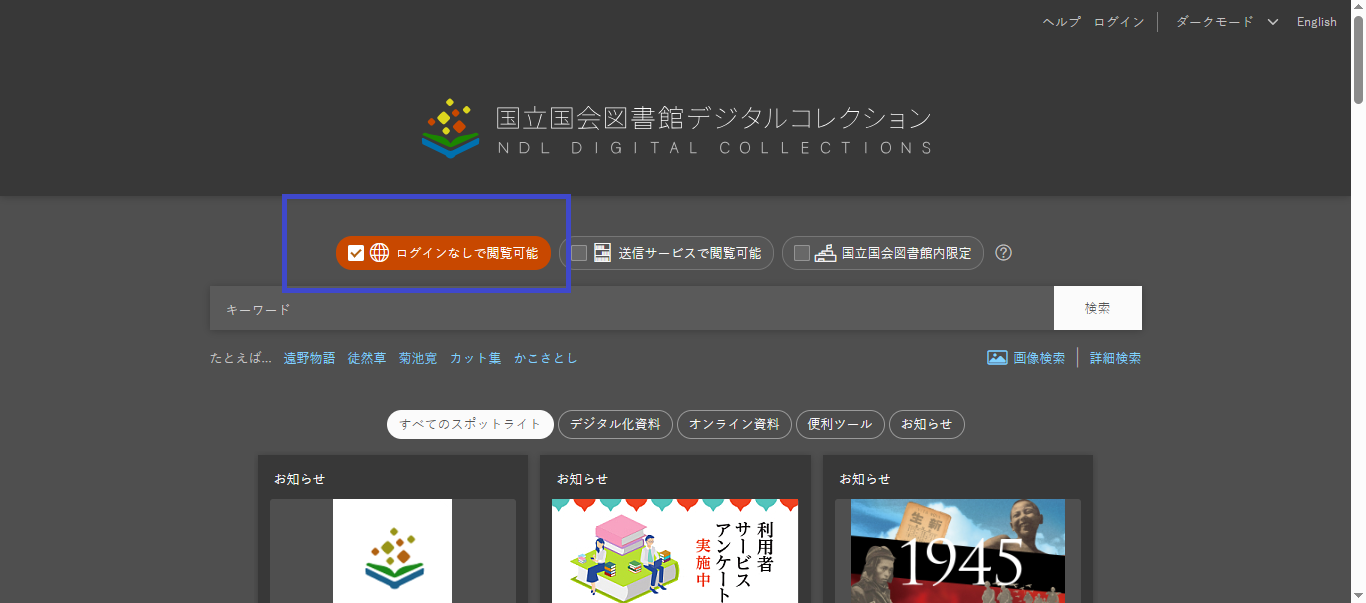Search example 徒然草
The image size is (1366, 603).
coord(367,358)
